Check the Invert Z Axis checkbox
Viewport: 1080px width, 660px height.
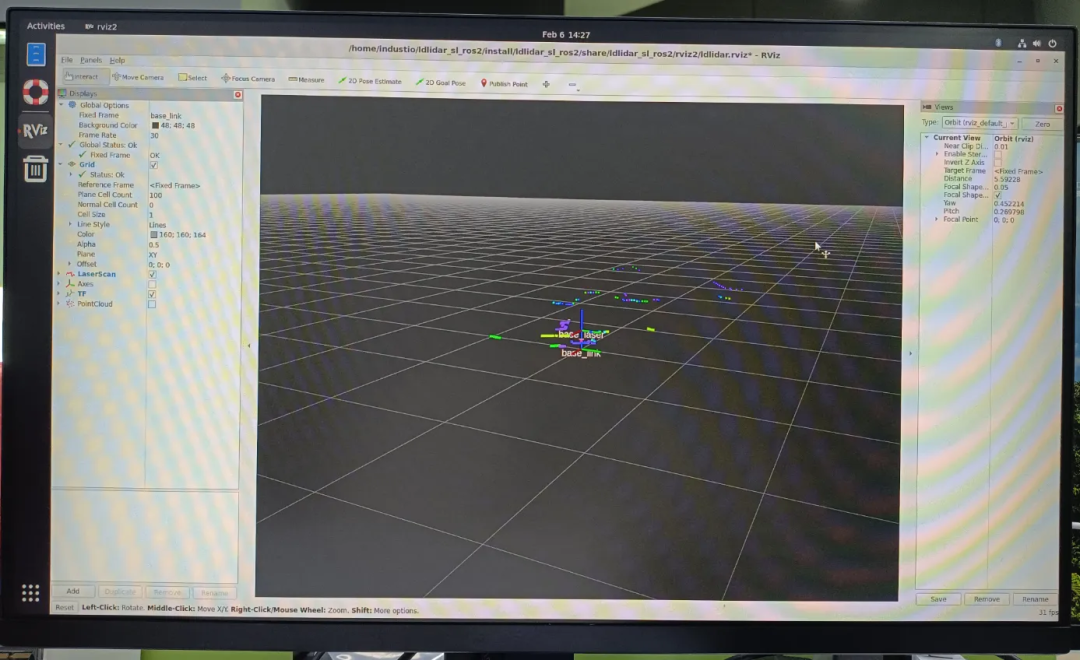click(x=997, y=163)
